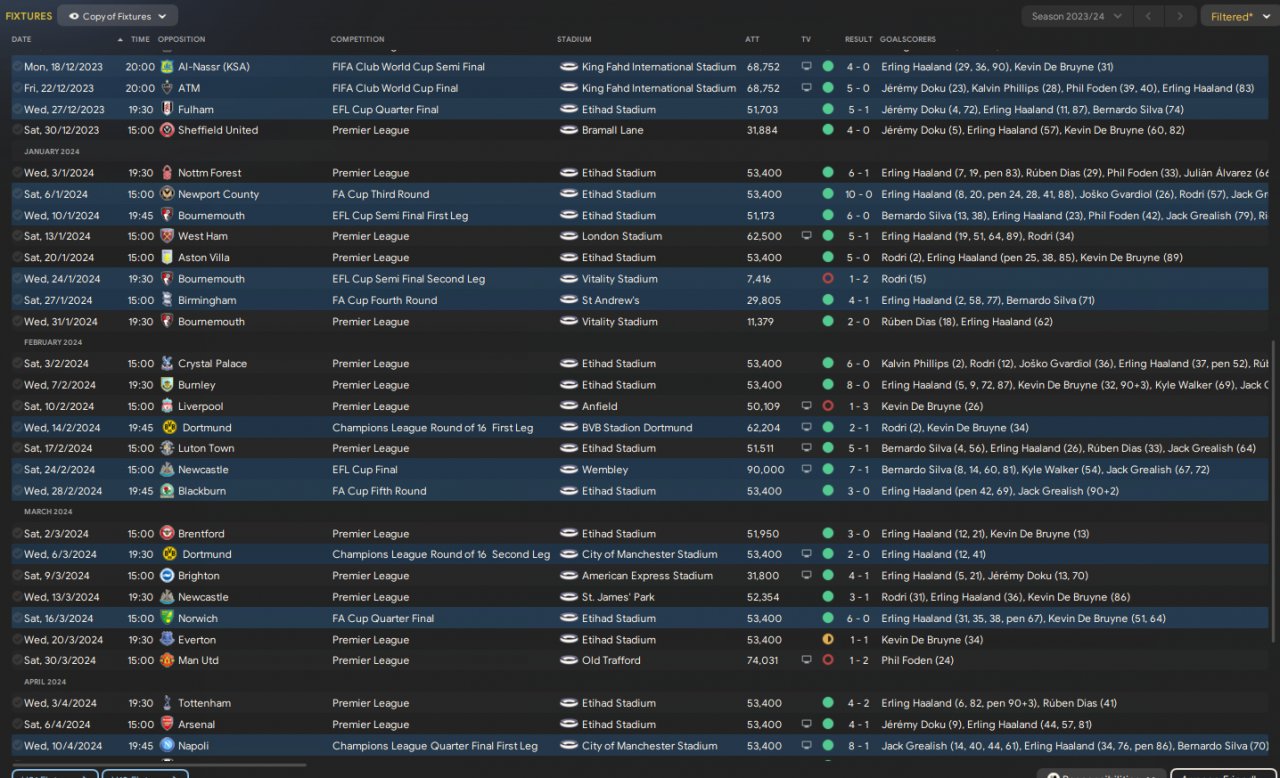This screenshot has height=778, width=1280.
Task: Toggle the tick for Sat, 10/2/2024 fixture
Action: pos(17,406)
